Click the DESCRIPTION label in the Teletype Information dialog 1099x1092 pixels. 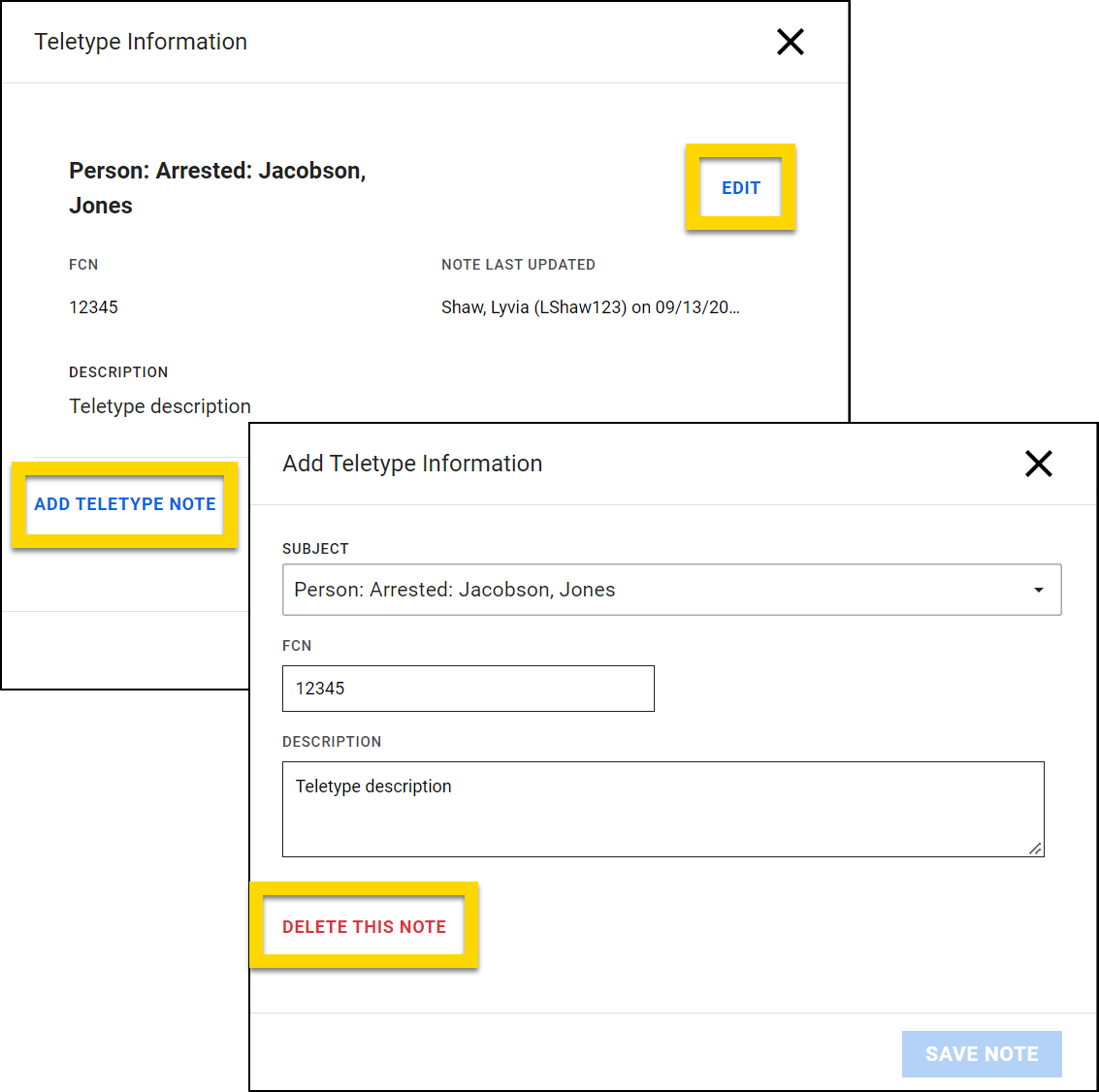(x=118, y=372)
